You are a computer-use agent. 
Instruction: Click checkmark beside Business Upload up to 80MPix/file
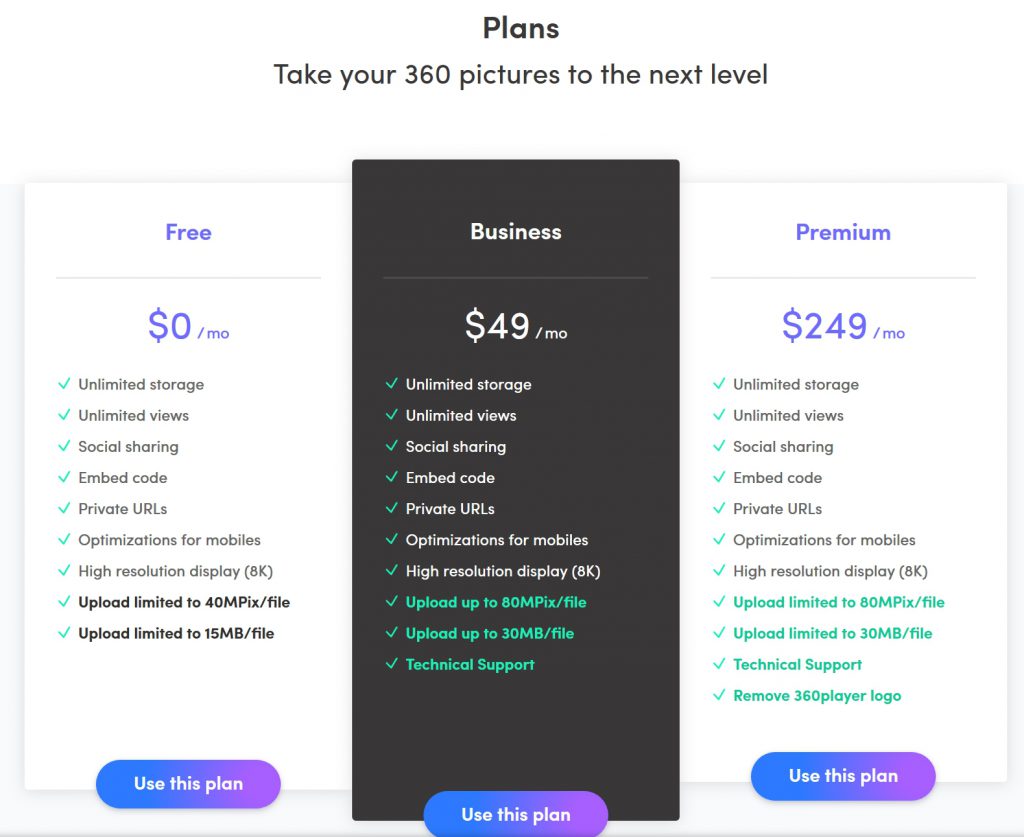(391, 602)
